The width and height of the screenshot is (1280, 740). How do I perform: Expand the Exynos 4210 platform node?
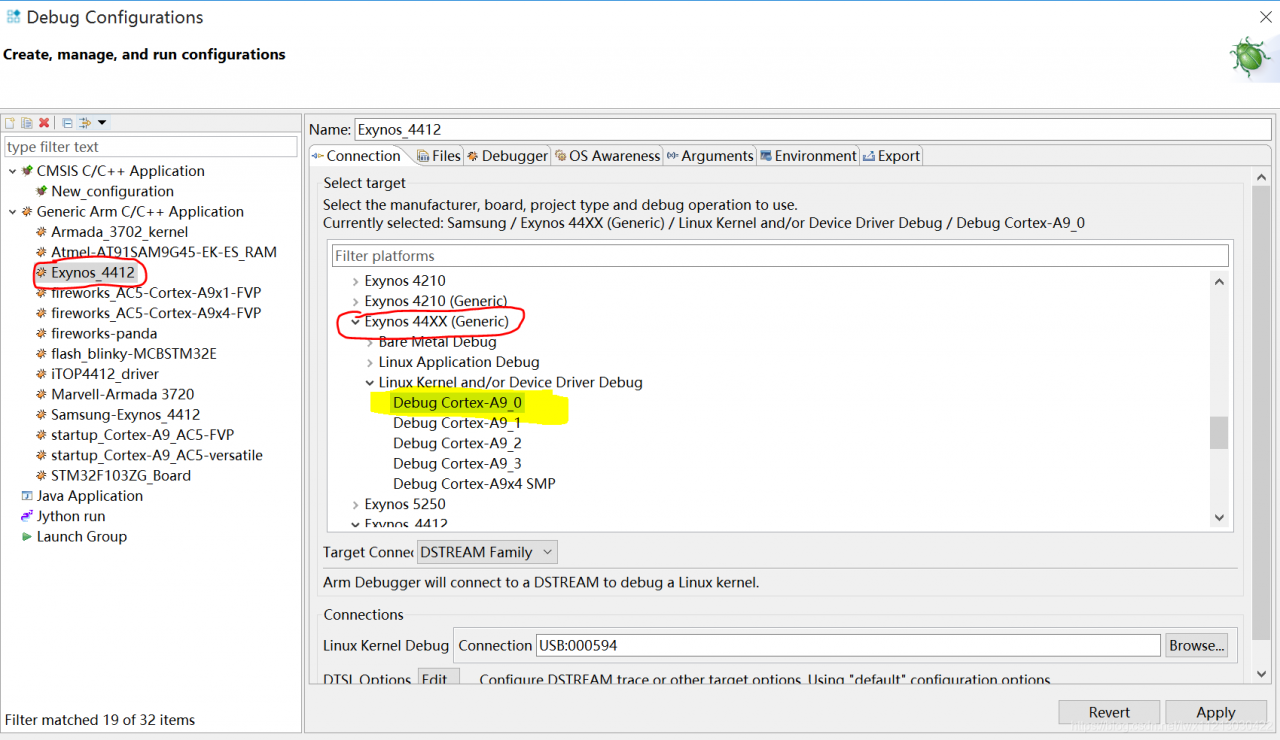pyautogui.click(x=355, y=281)
